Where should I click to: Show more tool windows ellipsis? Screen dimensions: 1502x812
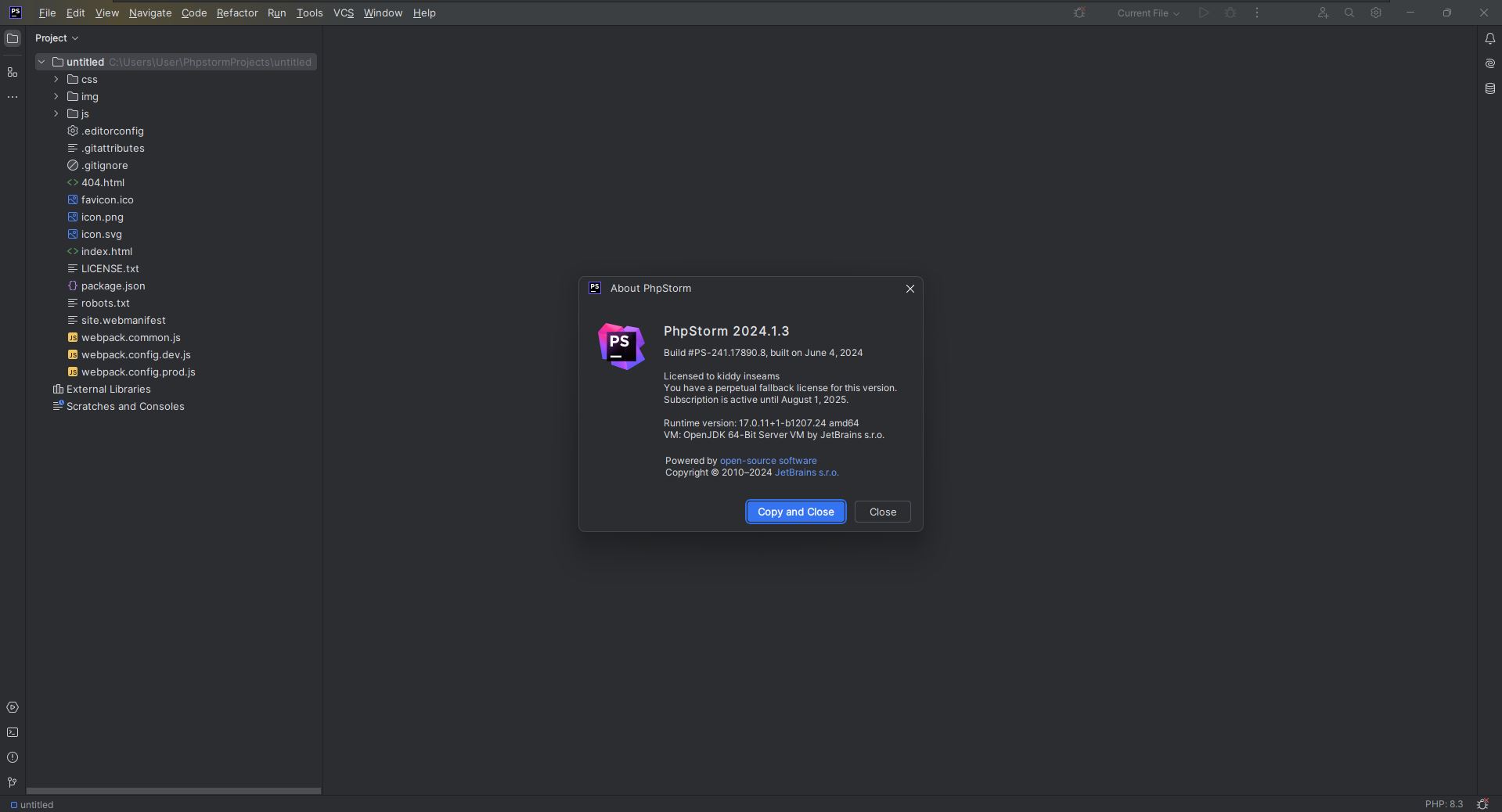point(13,97)
